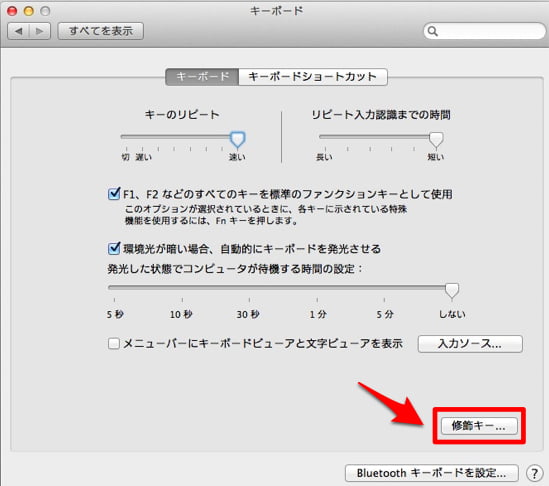Click the 入力ソース… button
This screenshot has height=486, width=549.
point(470,344)
